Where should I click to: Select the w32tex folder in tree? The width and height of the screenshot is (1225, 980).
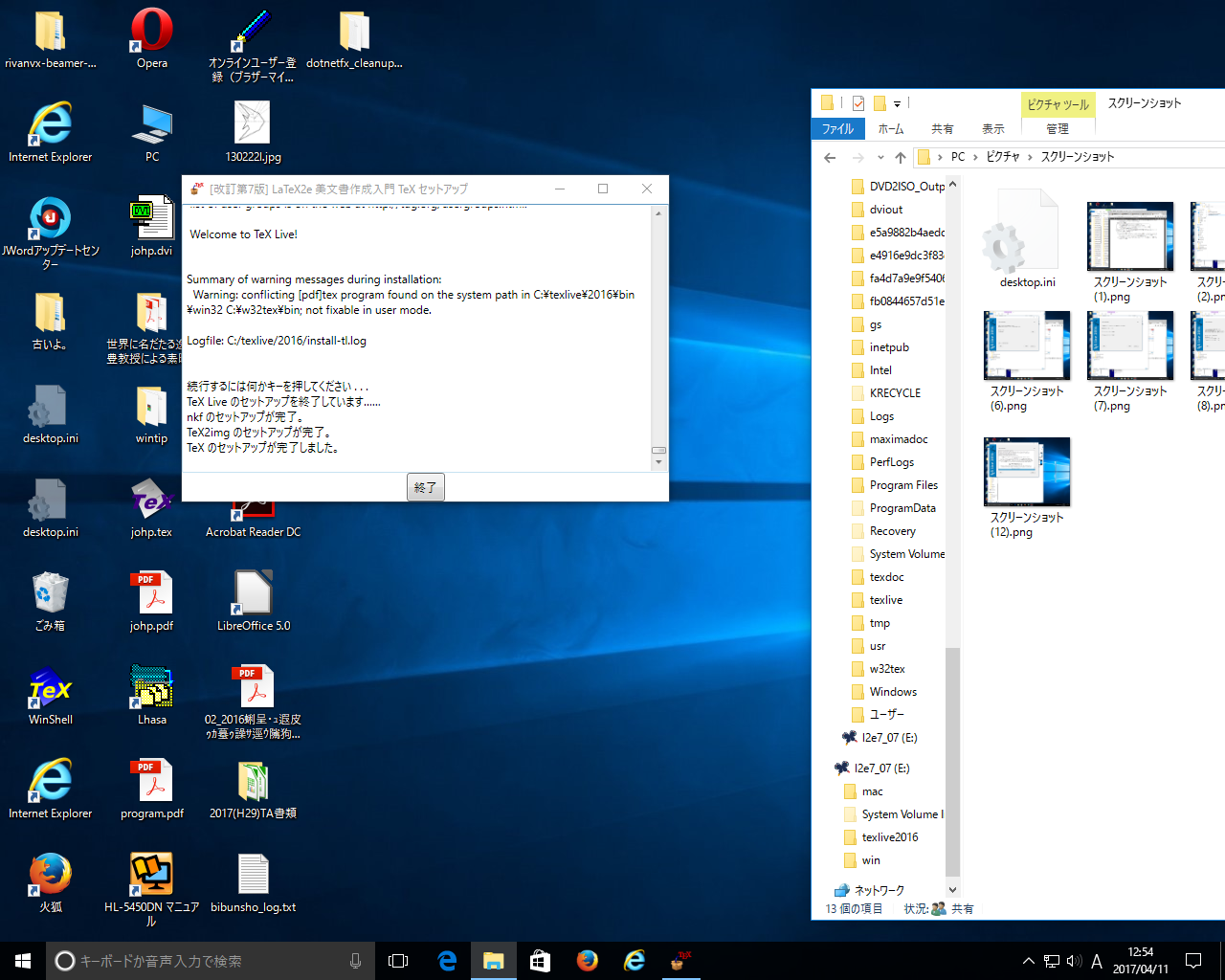(887, 669)
